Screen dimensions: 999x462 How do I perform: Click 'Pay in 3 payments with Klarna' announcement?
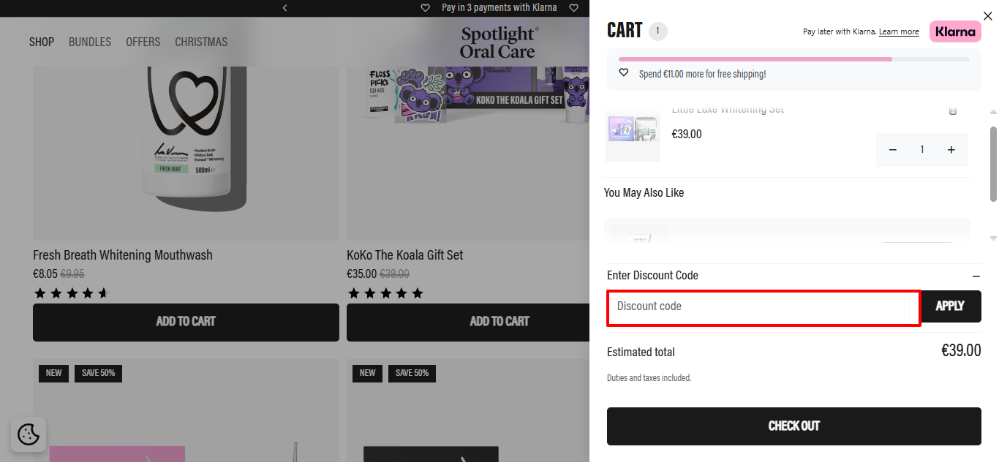click(x=500, y=8)
